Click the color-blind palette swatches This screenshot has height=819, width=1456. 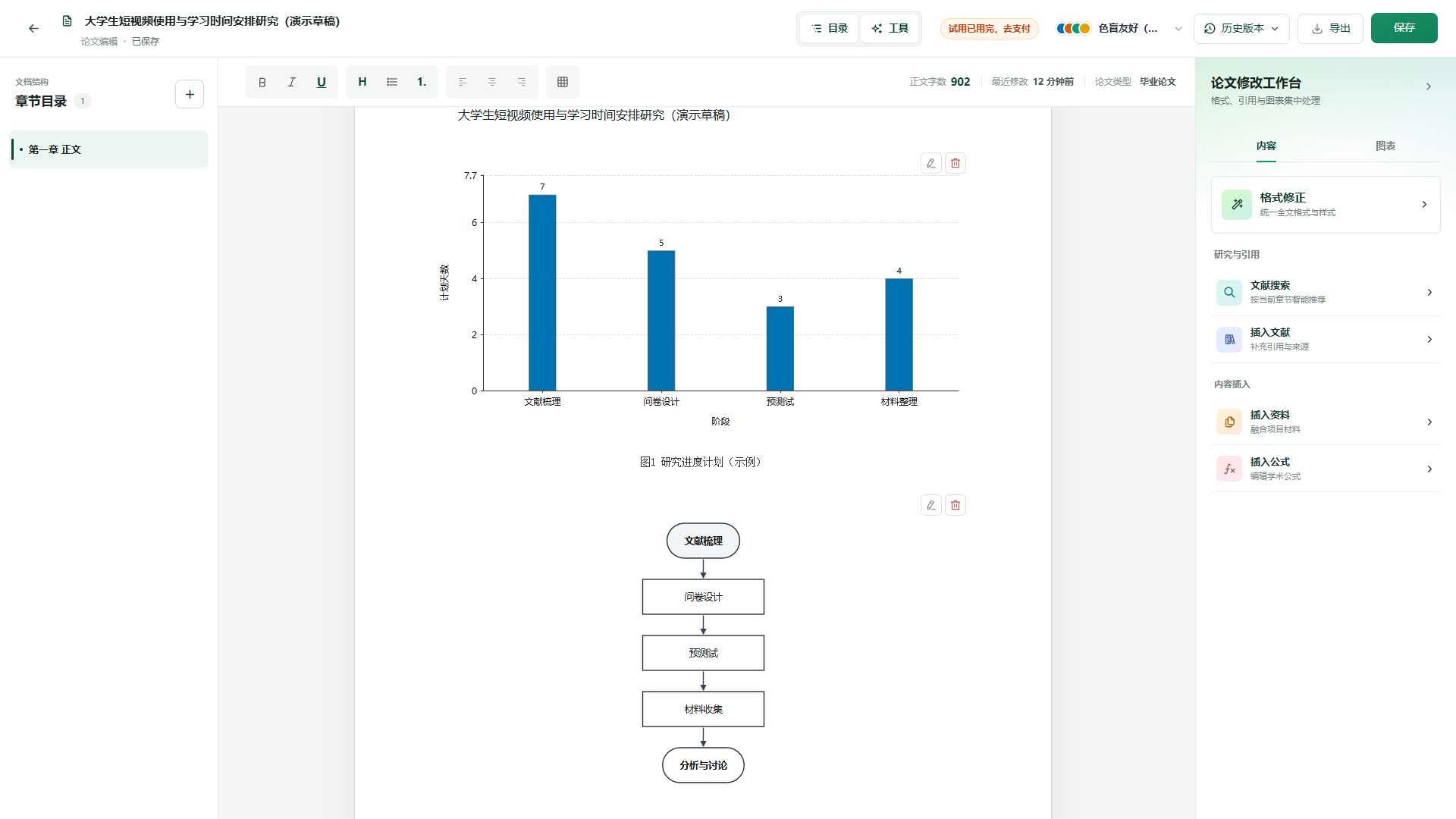coord(1073,28)
